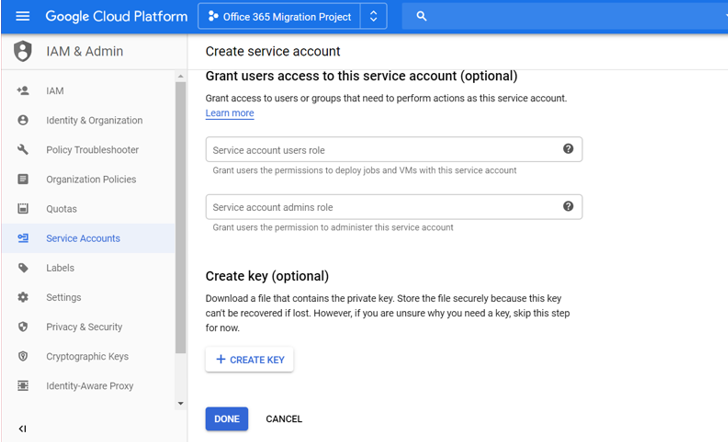Open the hamburger navigation menu

pos(23,17)
